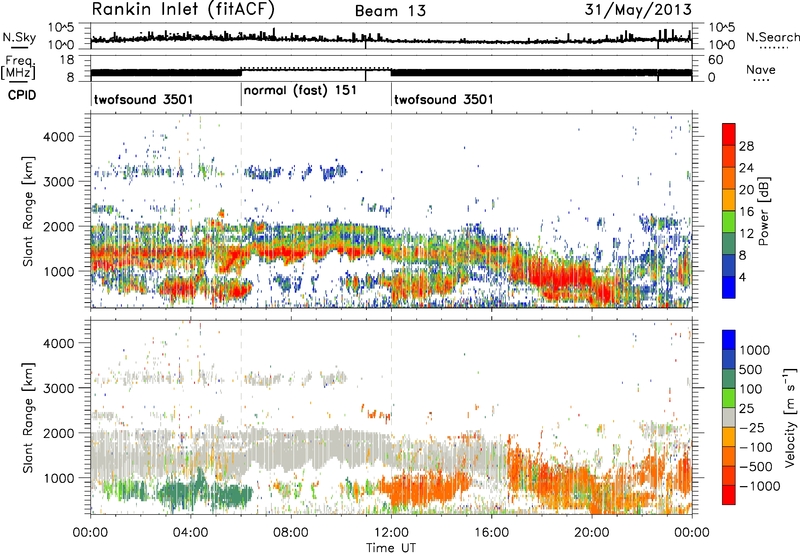Click the 'Nave' legend label
Viewport: 800px width, 554px height.
click(x=760, y=70)
